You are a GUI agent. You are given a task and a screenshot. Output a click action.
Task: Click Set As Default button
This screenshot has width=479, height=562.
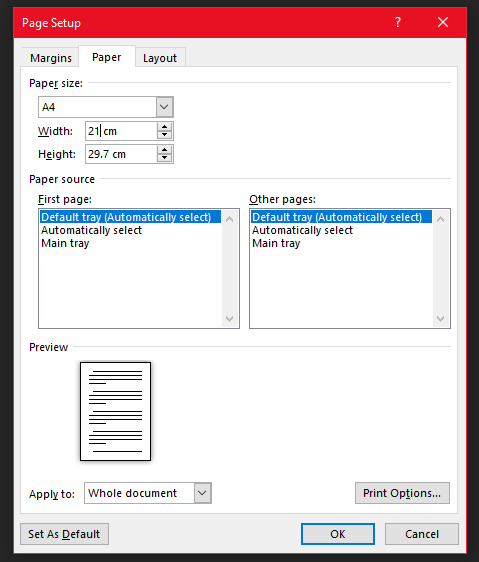click(64, 534)
